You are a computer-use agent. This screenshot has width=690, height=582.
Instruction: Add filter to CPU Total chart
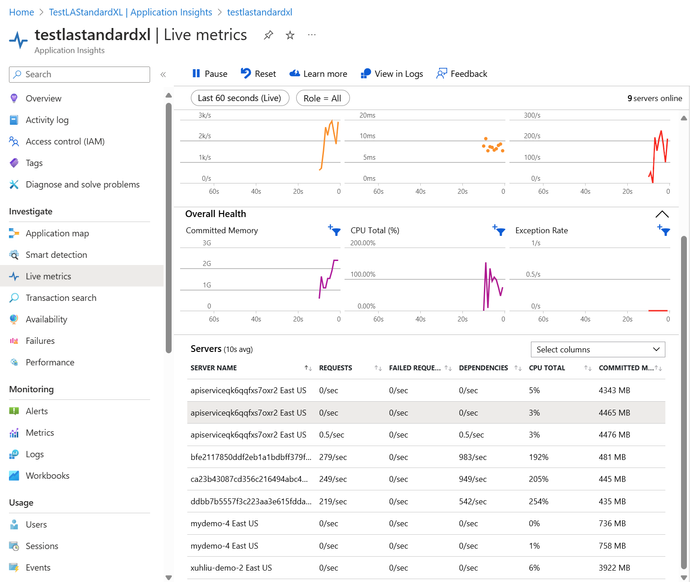point(499,230)
